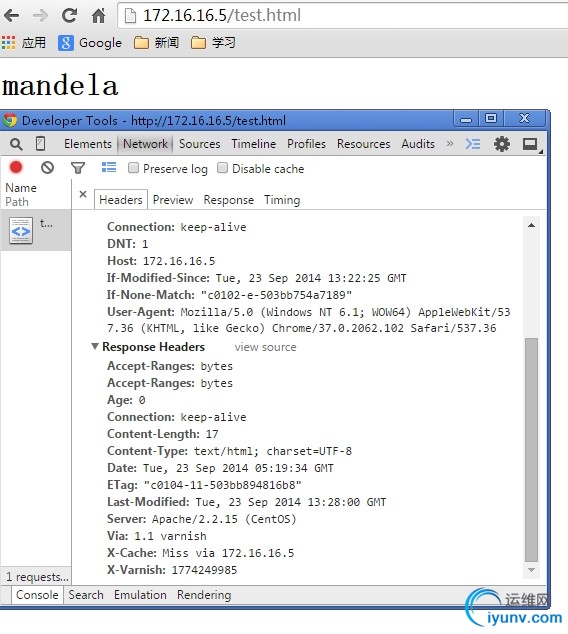This screenshot has width=568, height=634.
Task: Click the view source link
Action: click(266, 347)
